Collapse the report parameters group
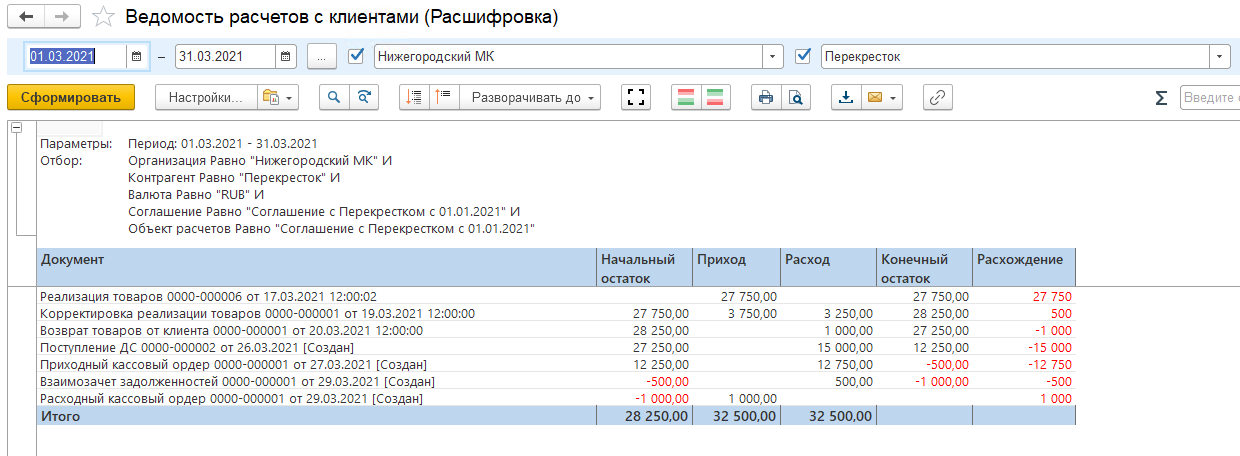Image resolution: width=1240 pixels, height=456 pixels. tap(16, 128)
